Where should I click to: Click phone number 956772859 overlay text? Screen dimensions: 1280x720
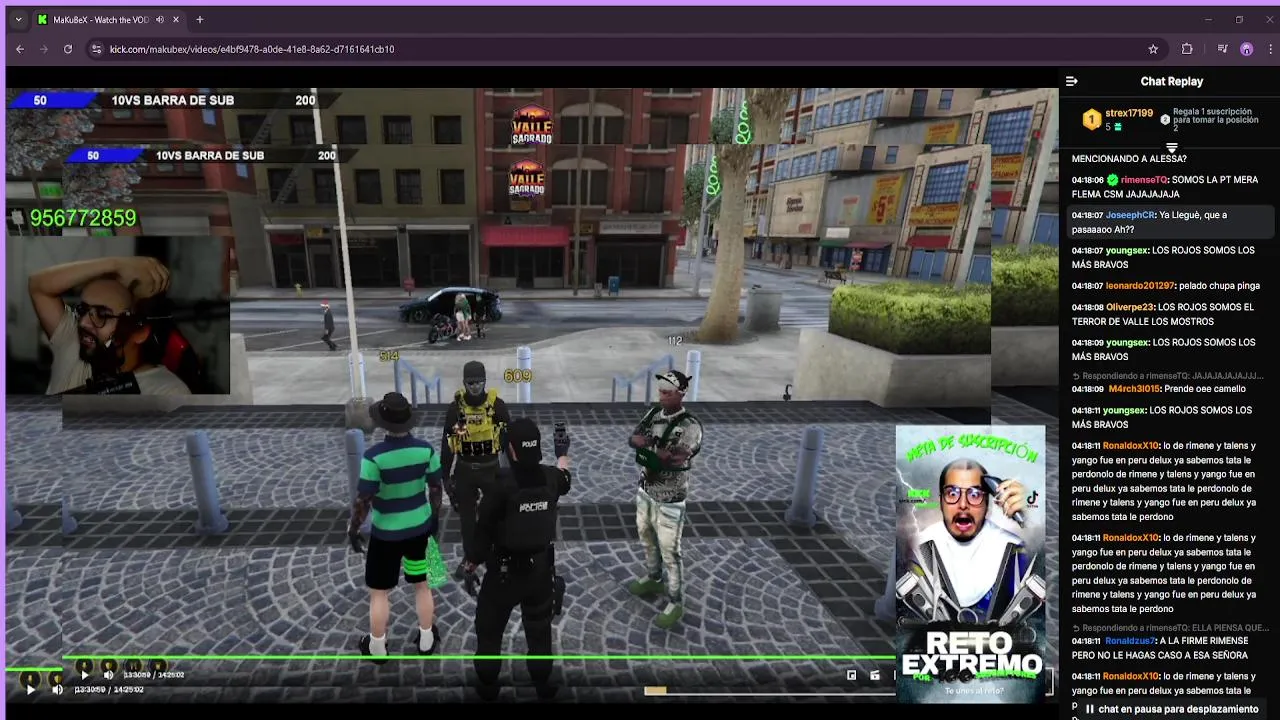point(83,218)
